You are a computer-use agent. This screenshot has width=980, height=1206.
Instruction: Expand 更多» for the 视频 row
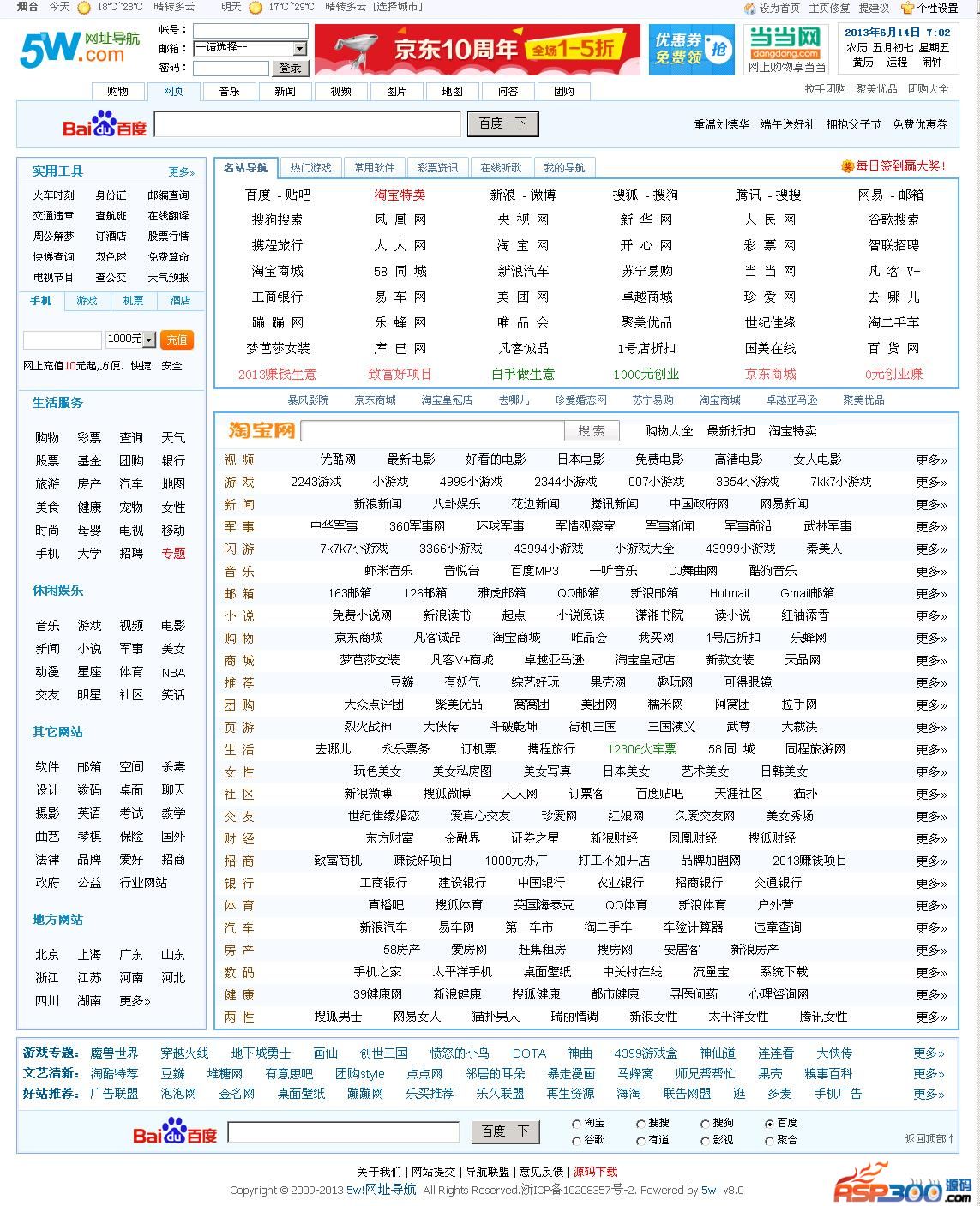click(x=931, y=459)
